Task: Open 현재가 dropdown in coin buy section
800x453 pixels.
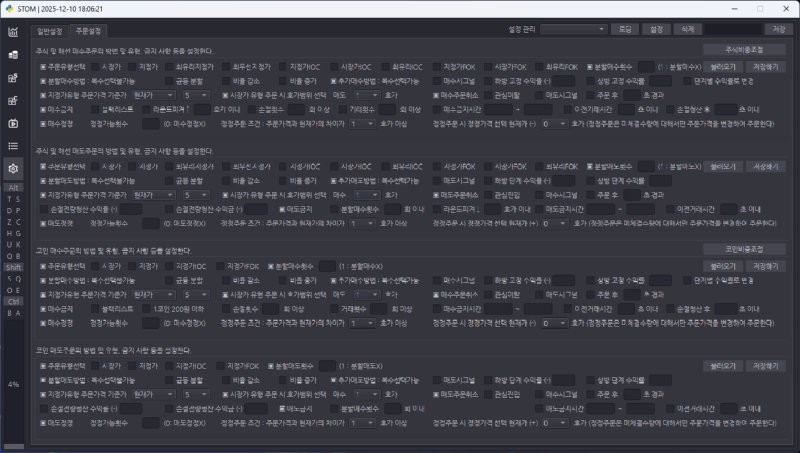Action: pyautogui.click(x=153, y=294)
